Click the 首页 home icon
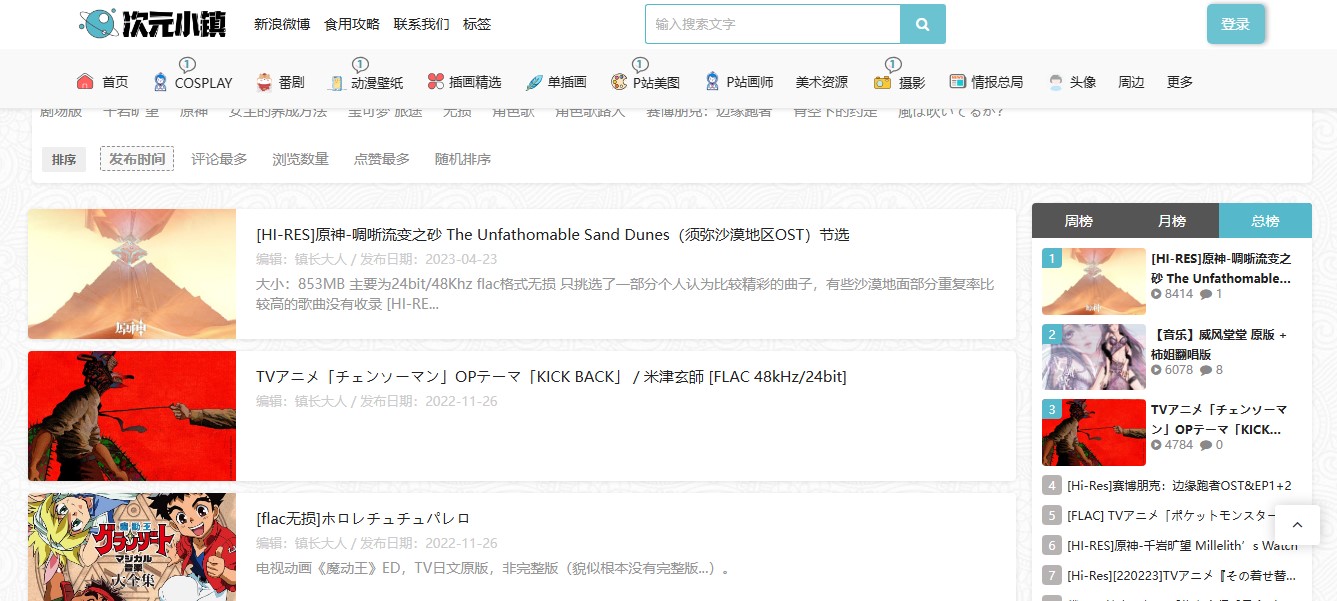This screenshot has height=601, width=1337. (85, 80)
